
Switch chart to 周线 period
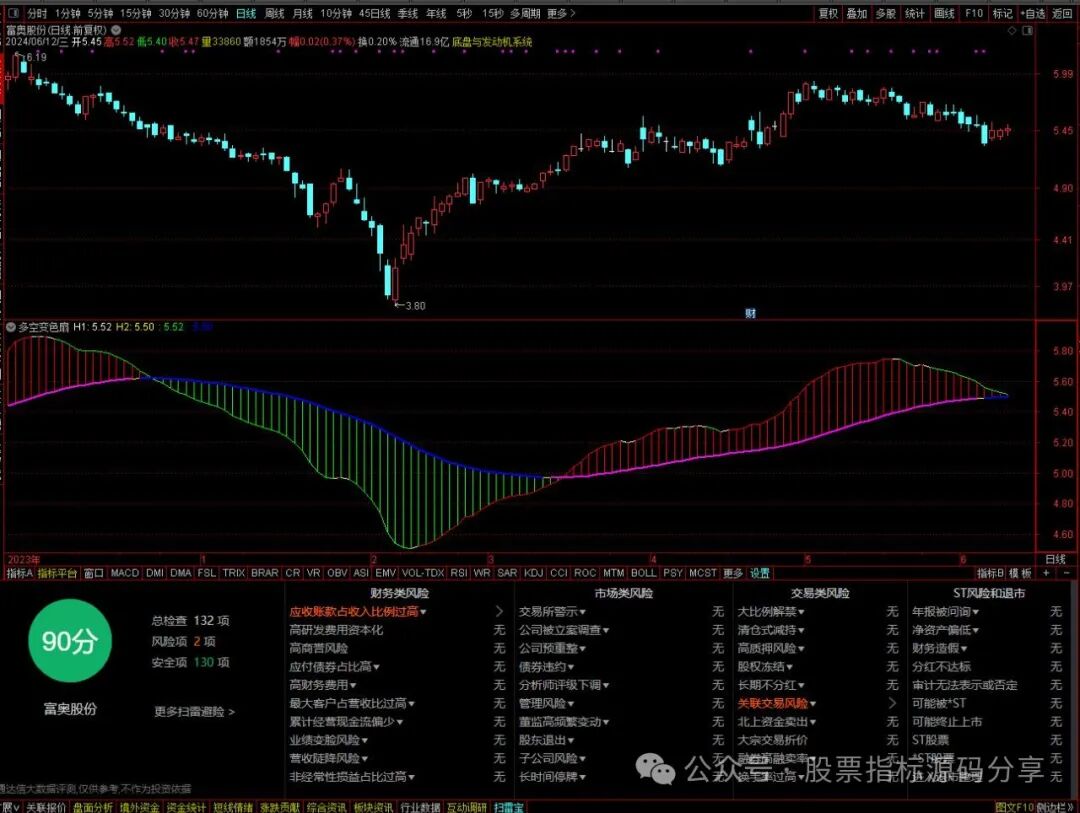(x=275, y=13)
